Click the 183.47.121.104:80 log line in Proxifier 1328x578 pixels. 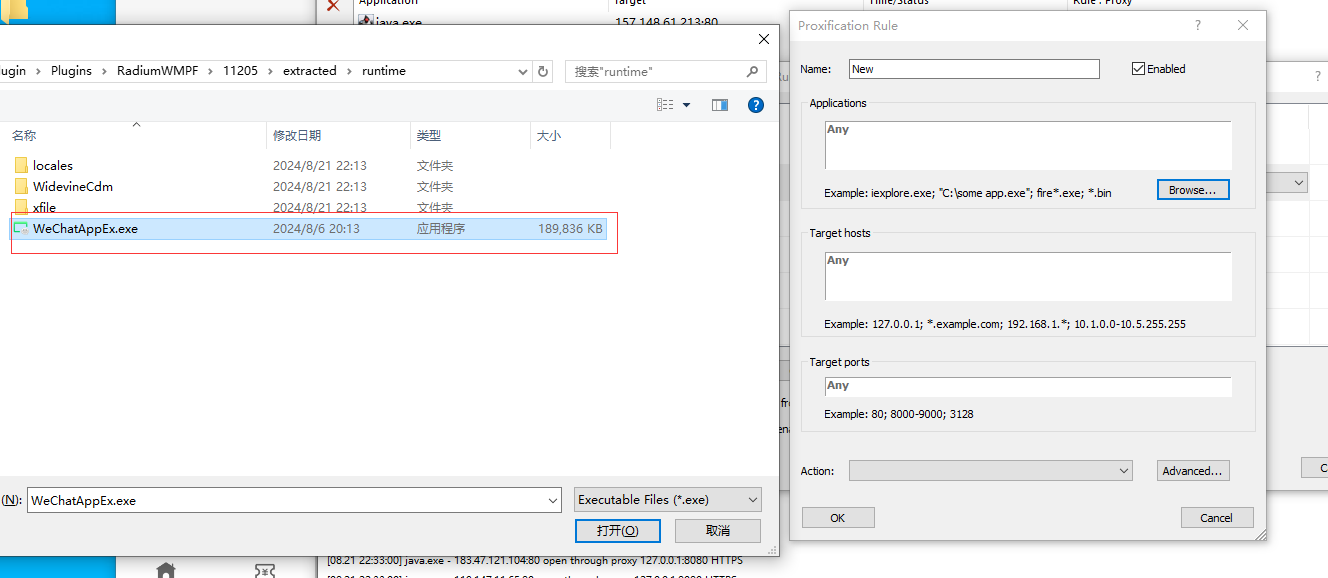(533, 561)
